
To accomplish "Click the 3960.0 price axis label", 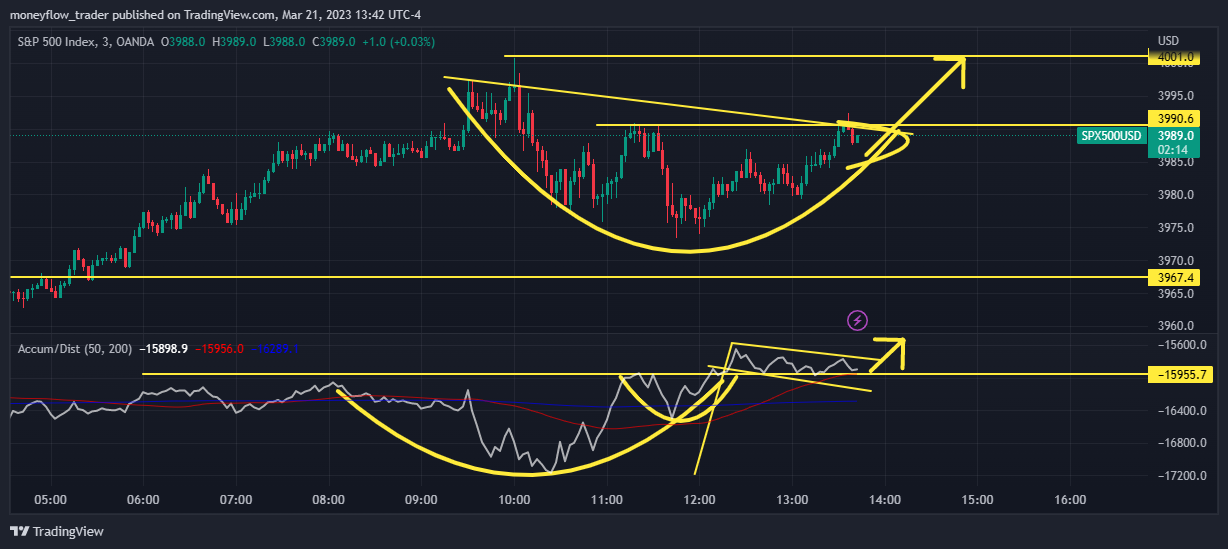I will click(1175, 326).
